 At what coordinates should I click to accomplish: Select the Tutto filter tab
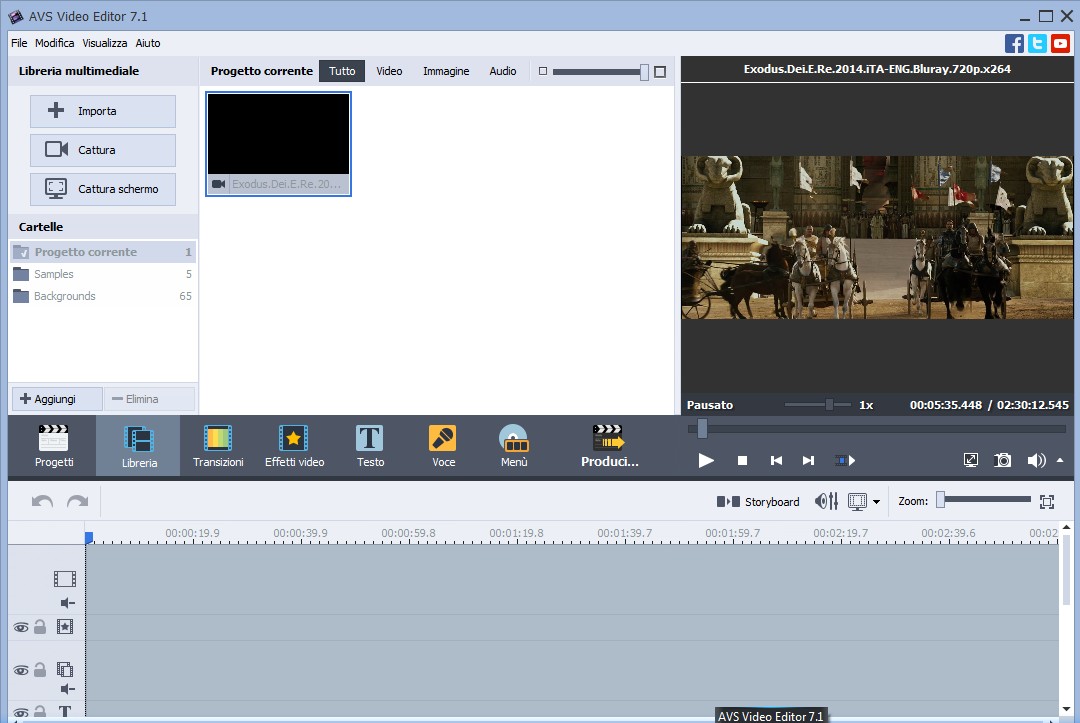coord(342,71)
